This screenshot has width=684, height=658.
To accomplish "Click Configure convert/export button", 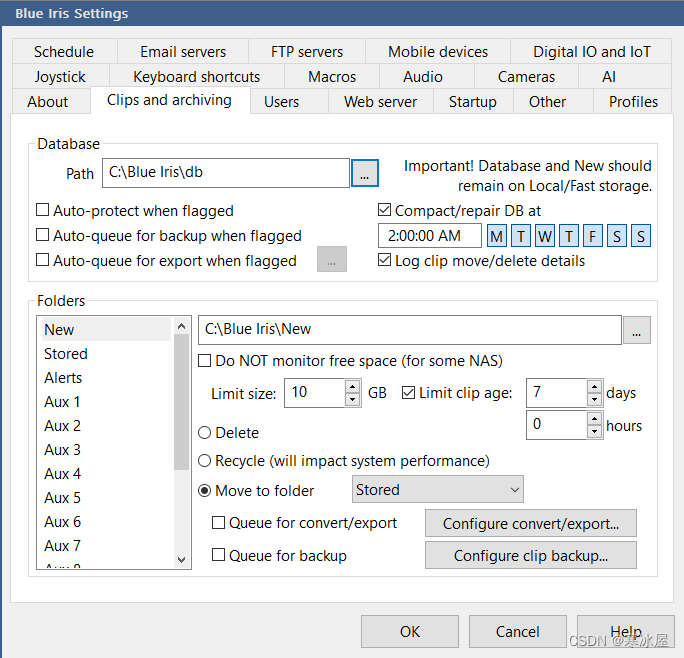I will point(530,523).
